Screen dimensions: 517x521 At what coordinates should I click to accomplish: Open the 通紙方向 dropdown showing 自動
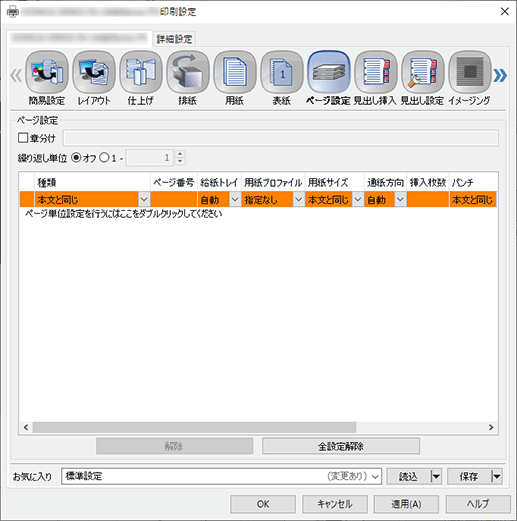click(400, 200)
